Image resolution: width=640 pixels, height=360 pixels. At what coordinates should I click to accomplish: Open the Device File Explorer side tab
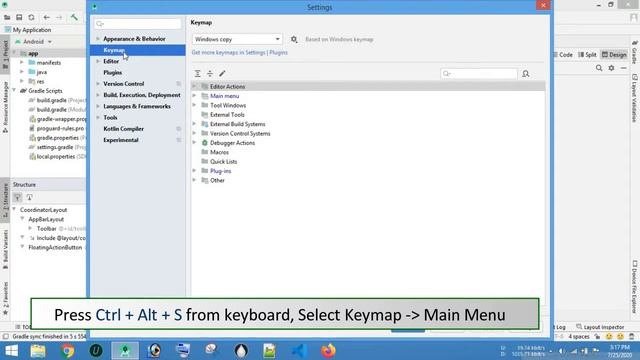[x=635, y=287]
